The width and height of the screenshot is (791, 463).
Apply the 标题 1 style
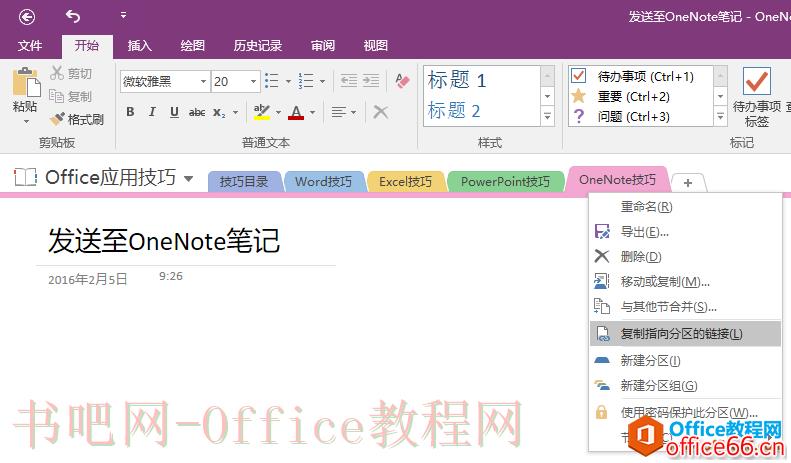[457, 80]
